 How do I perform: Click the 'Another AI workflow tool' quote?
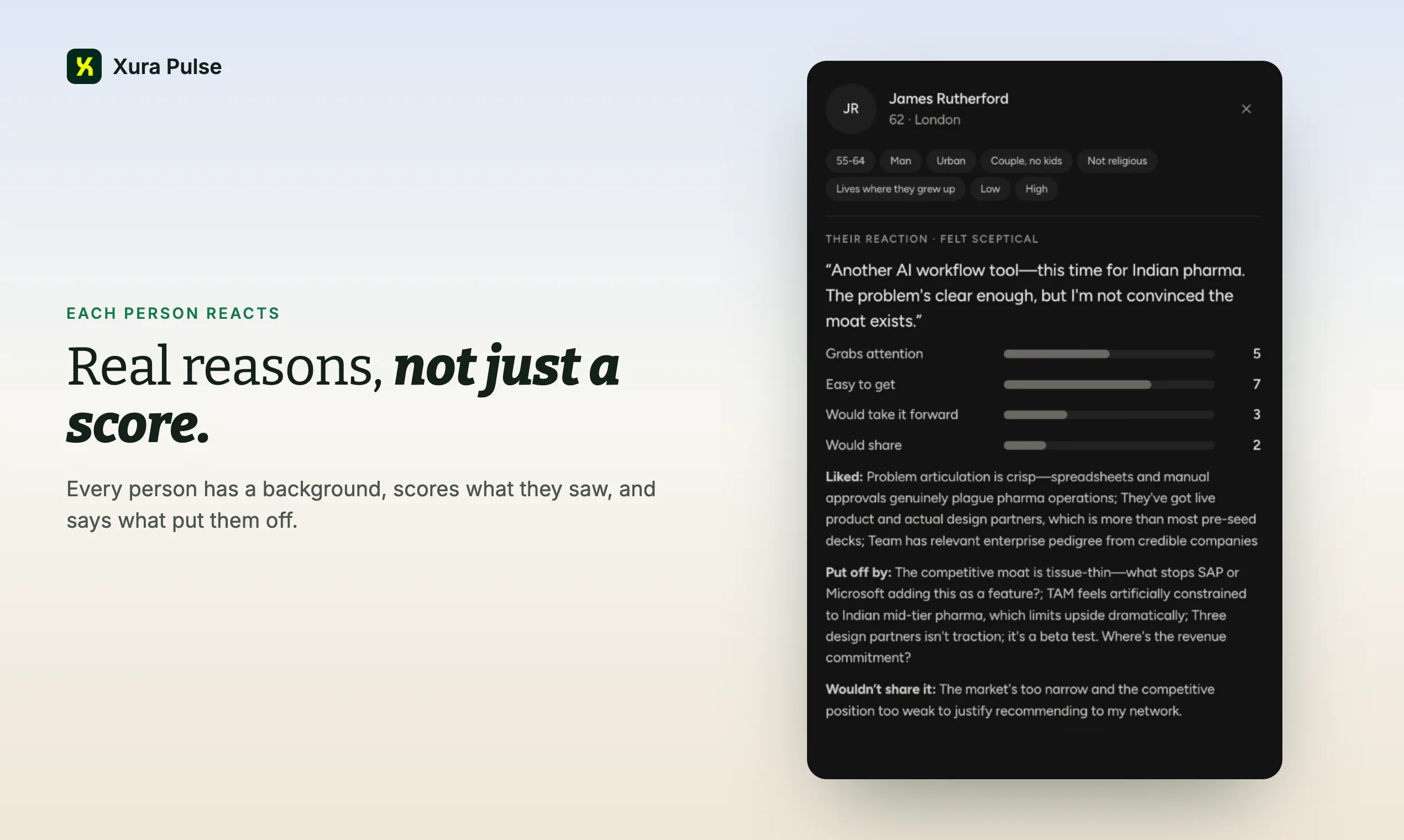[1035, 296]
